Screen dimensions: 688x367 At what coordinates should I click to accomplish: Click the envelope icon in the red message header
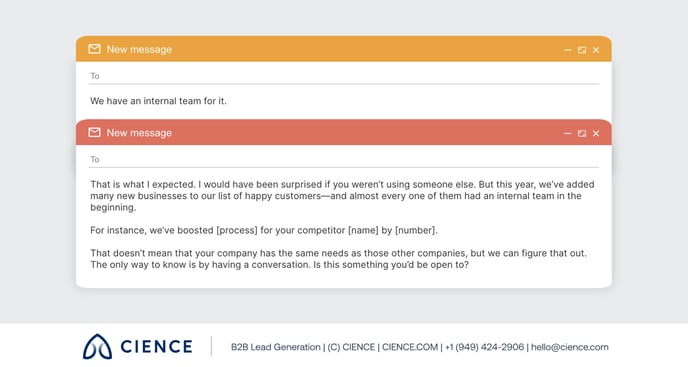(94, 132)
